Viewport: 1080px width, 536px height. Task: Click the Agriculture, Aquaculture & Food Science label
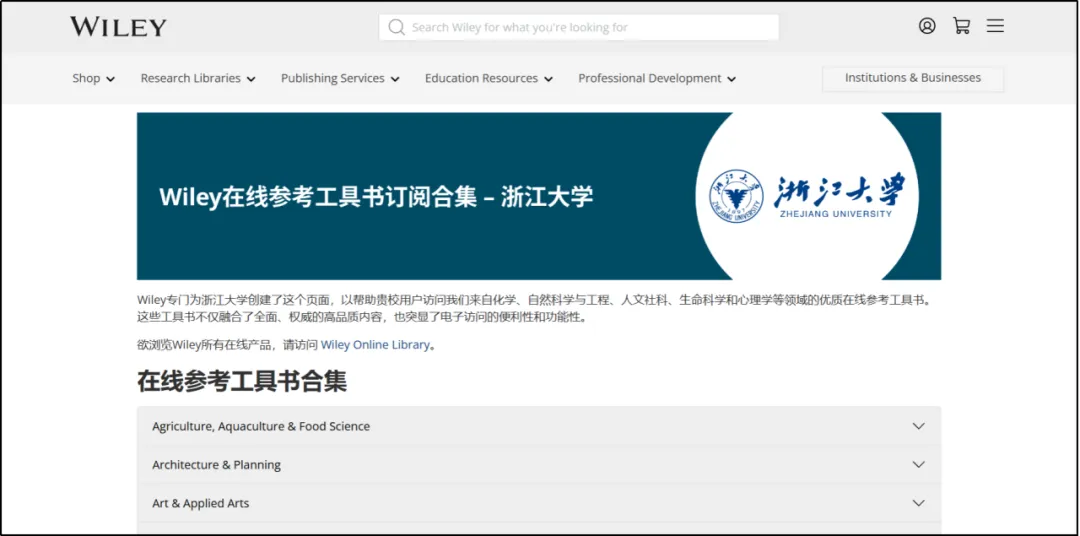click(261, 426)
